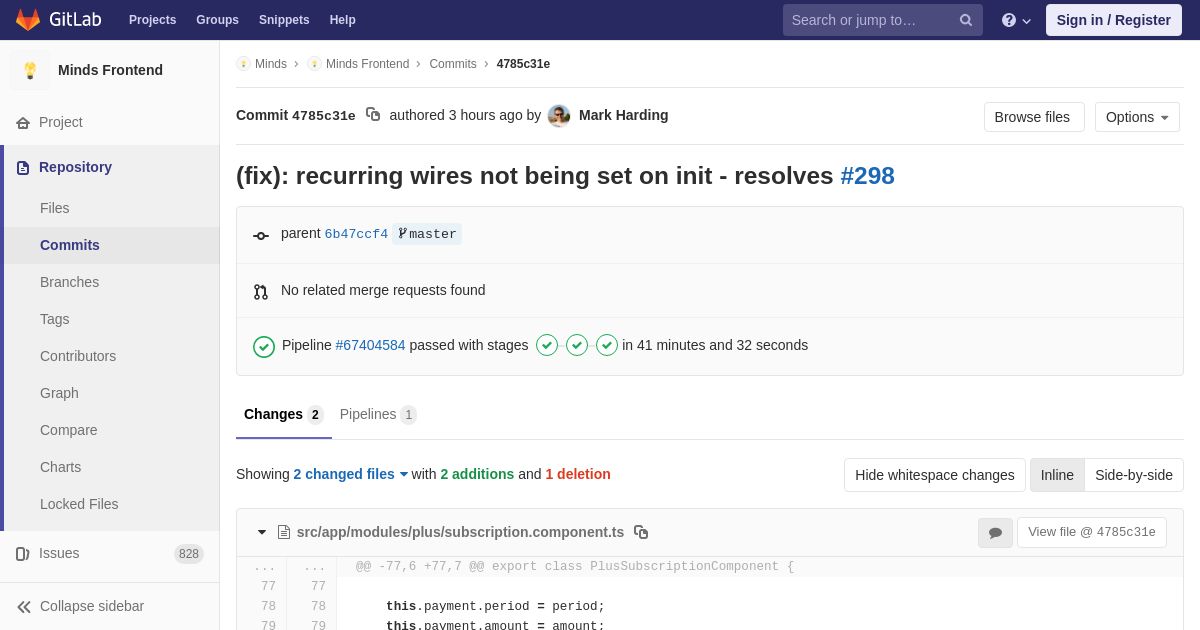Click the Minds Frontend lightbulb avatar
Image resolution: width=1200 pixels, height=630 pixels.
click(x=30, y=70)
